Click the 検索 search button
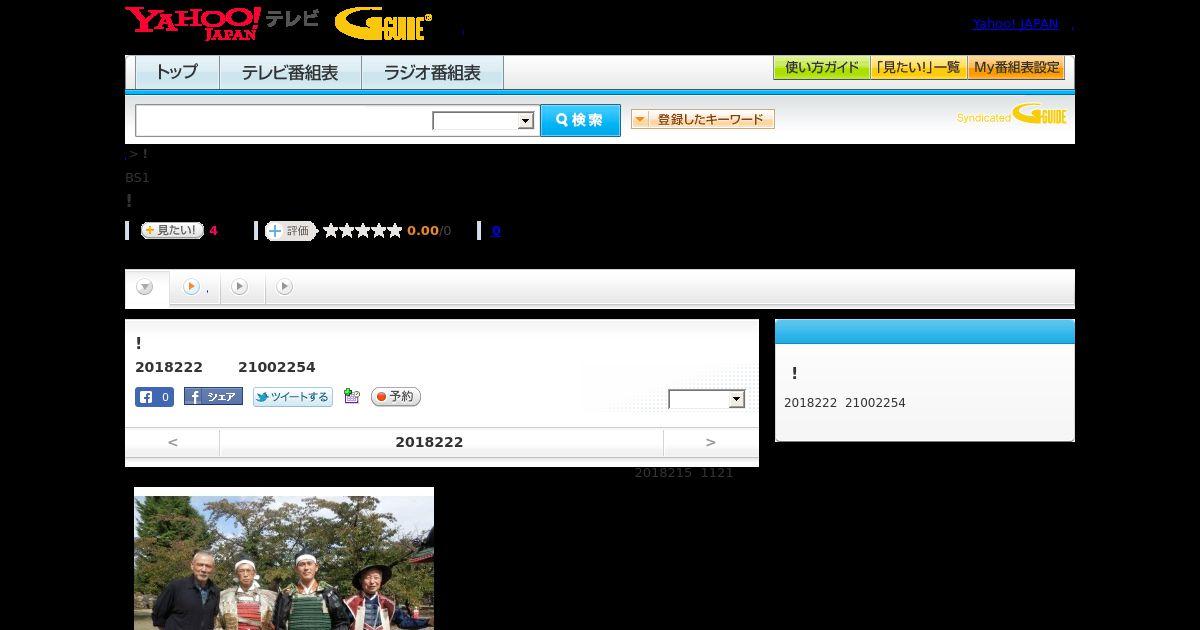The height and width of the screenshot is (630, 1200). pyautogui.click(x=580, y=120)
